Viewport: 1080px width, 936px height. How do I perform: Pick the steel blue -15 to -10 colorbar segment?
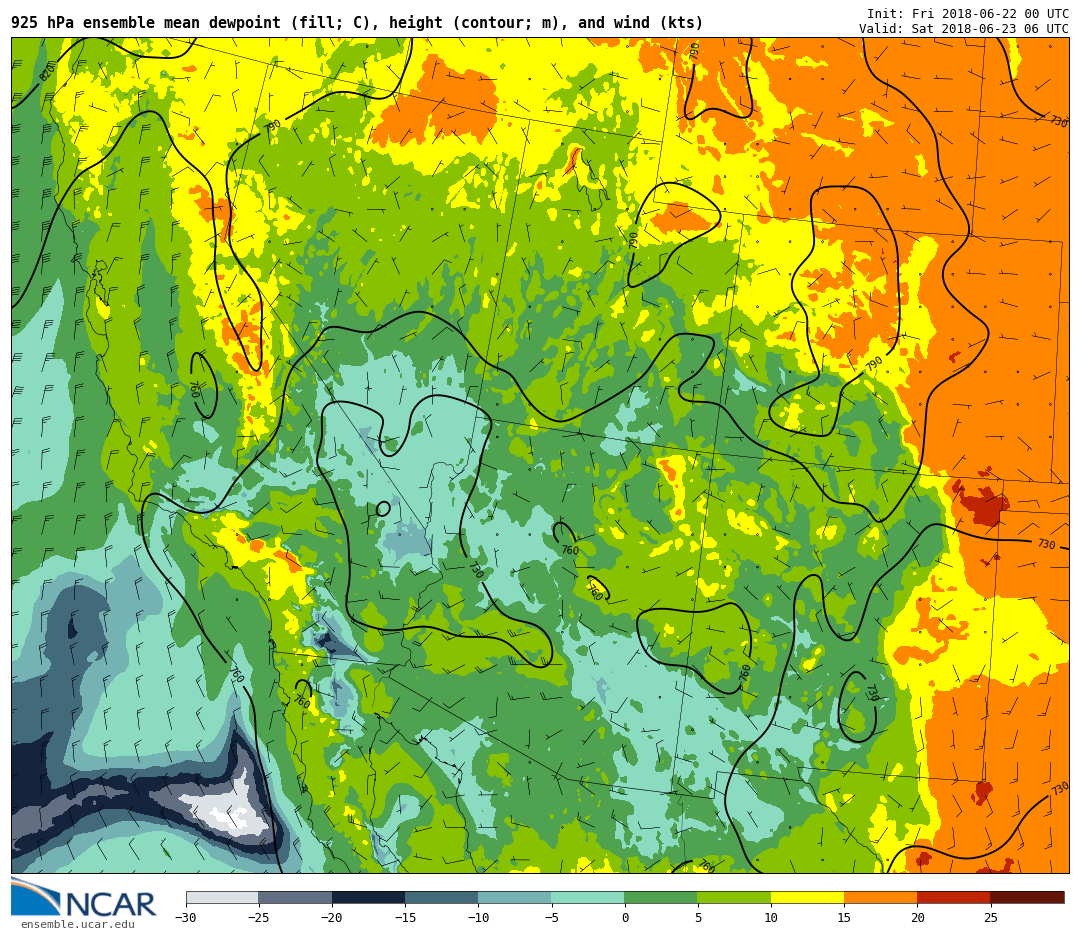(442, 897)
